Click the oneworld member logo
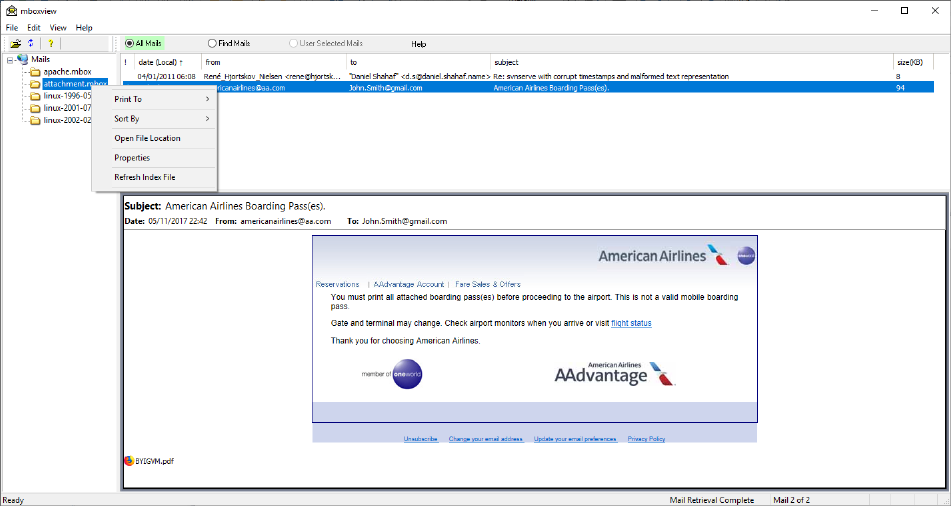Viewport: 951px width, 506px height. click(392, 374)
